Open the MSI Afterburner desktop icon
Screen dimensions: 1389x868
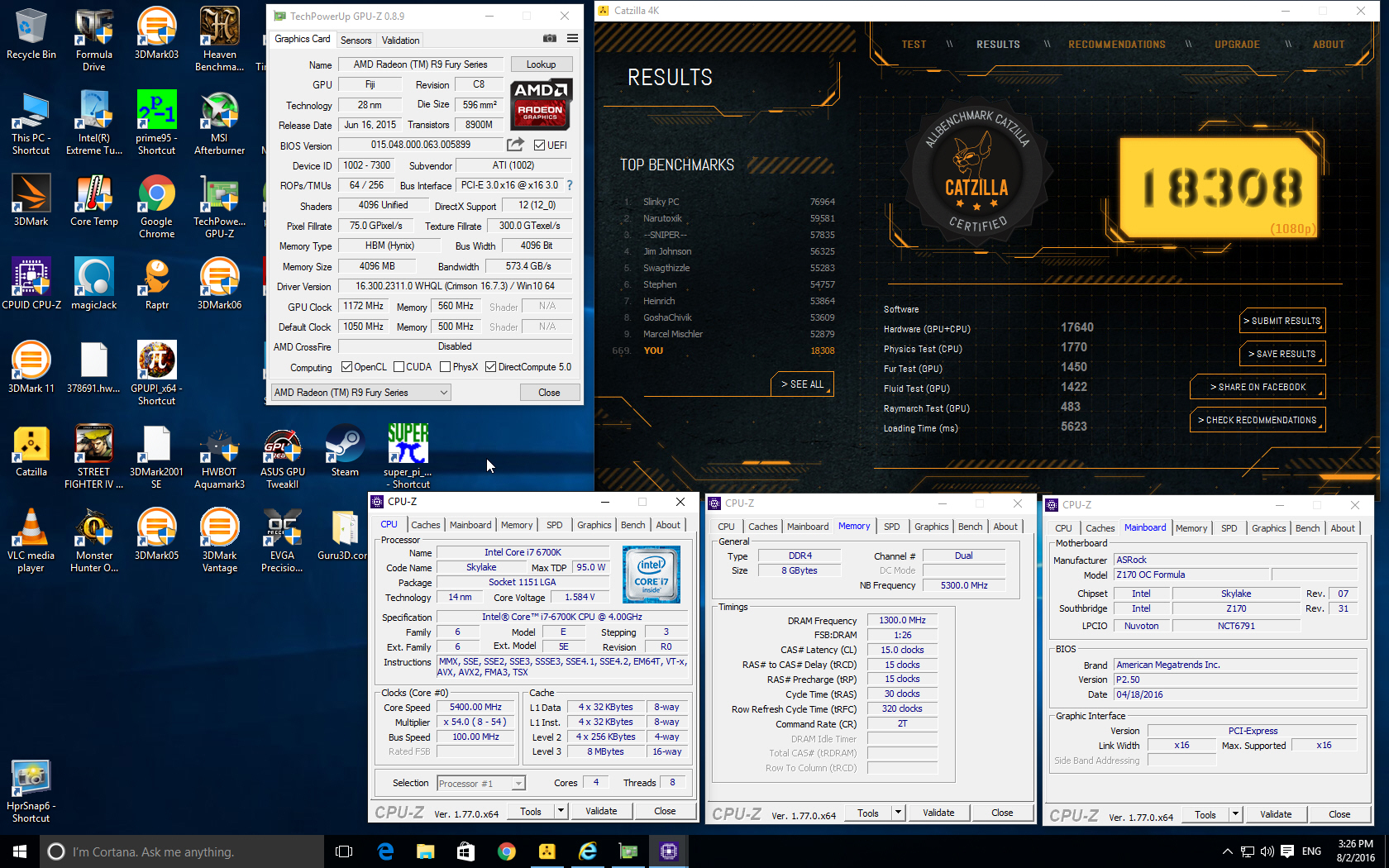click(x=220, y=122)
